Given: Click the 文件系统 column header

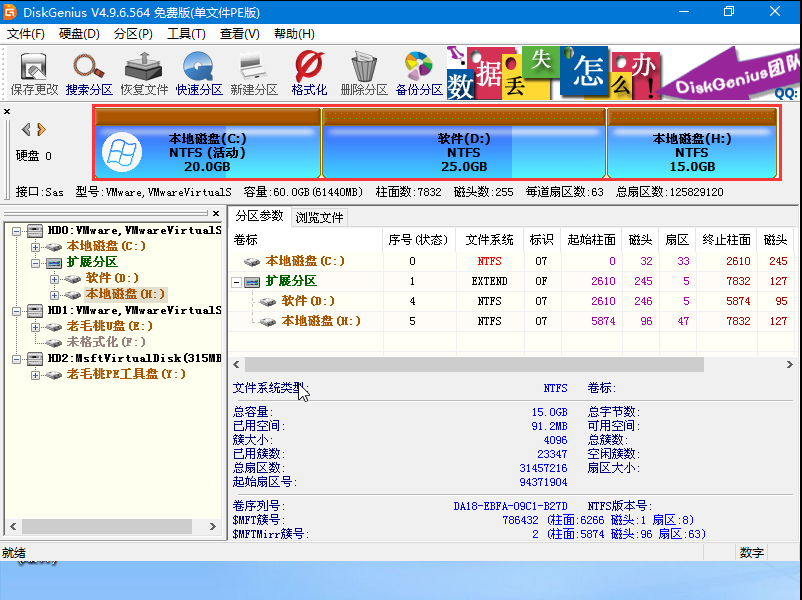Looking at the screenshot, I should coord(489,240).
